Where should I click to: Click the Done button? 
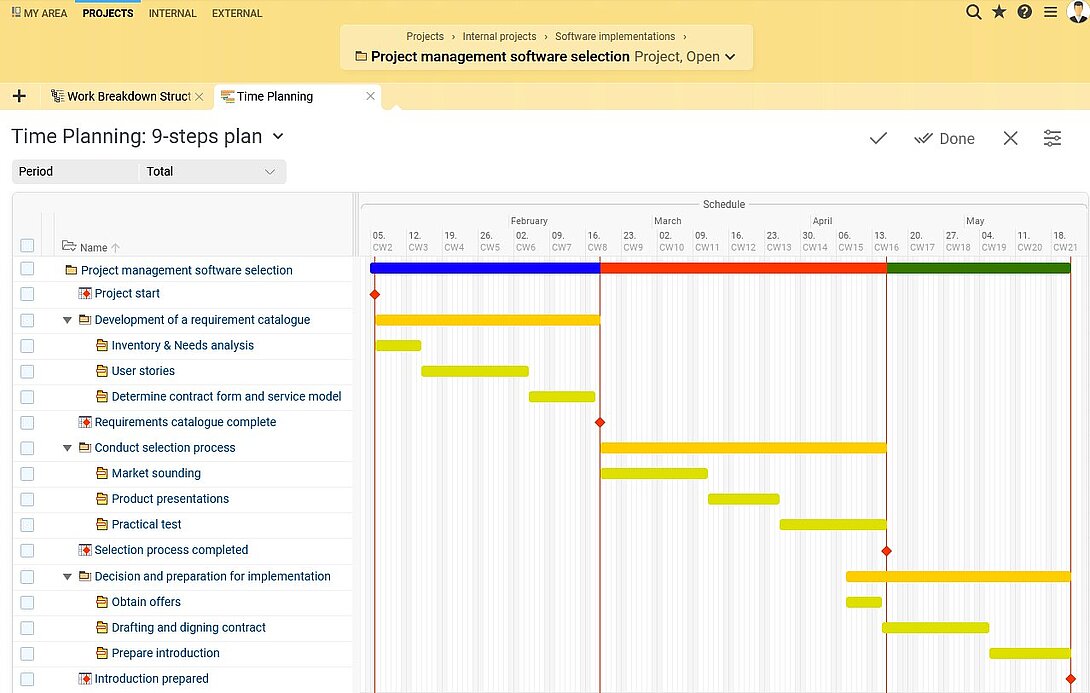point(944,138)
